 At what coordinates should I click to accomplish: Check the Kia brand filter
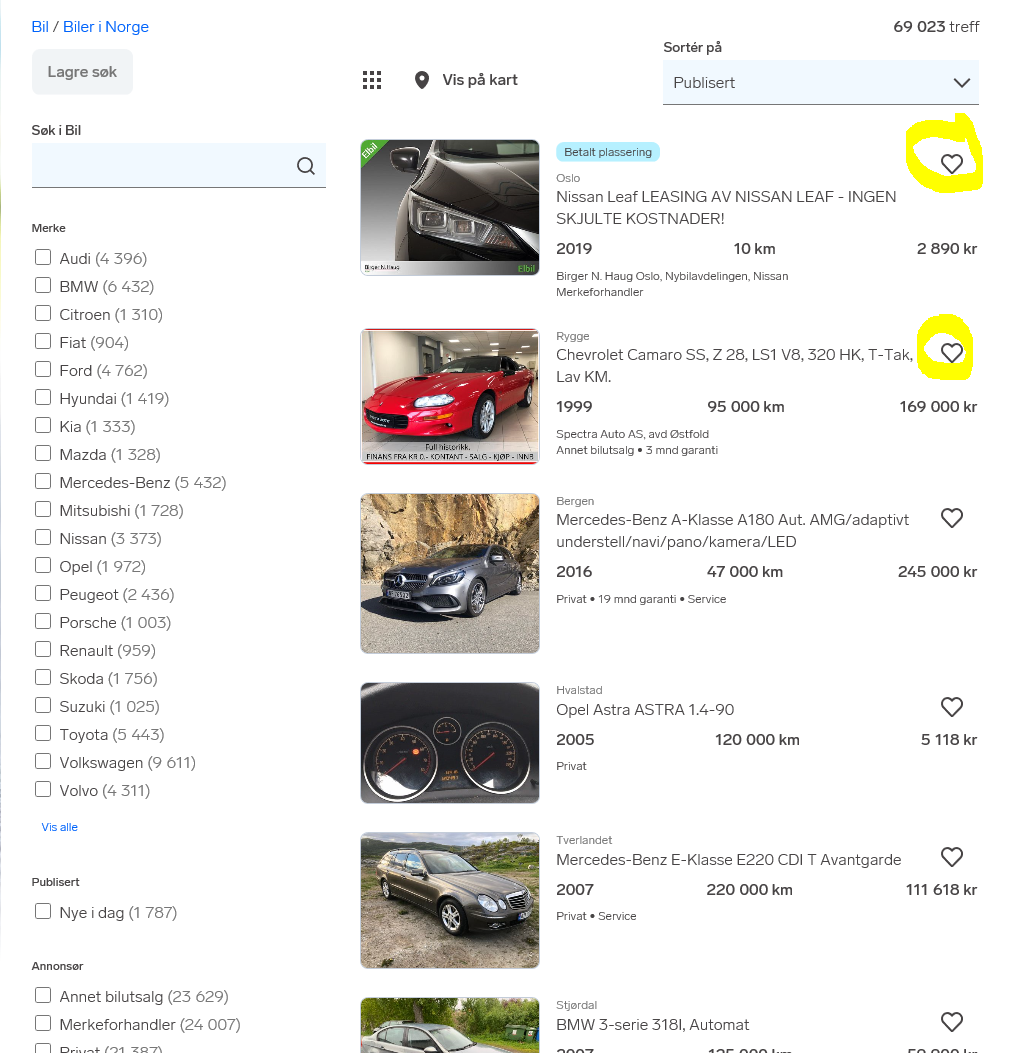click(43, 425)
